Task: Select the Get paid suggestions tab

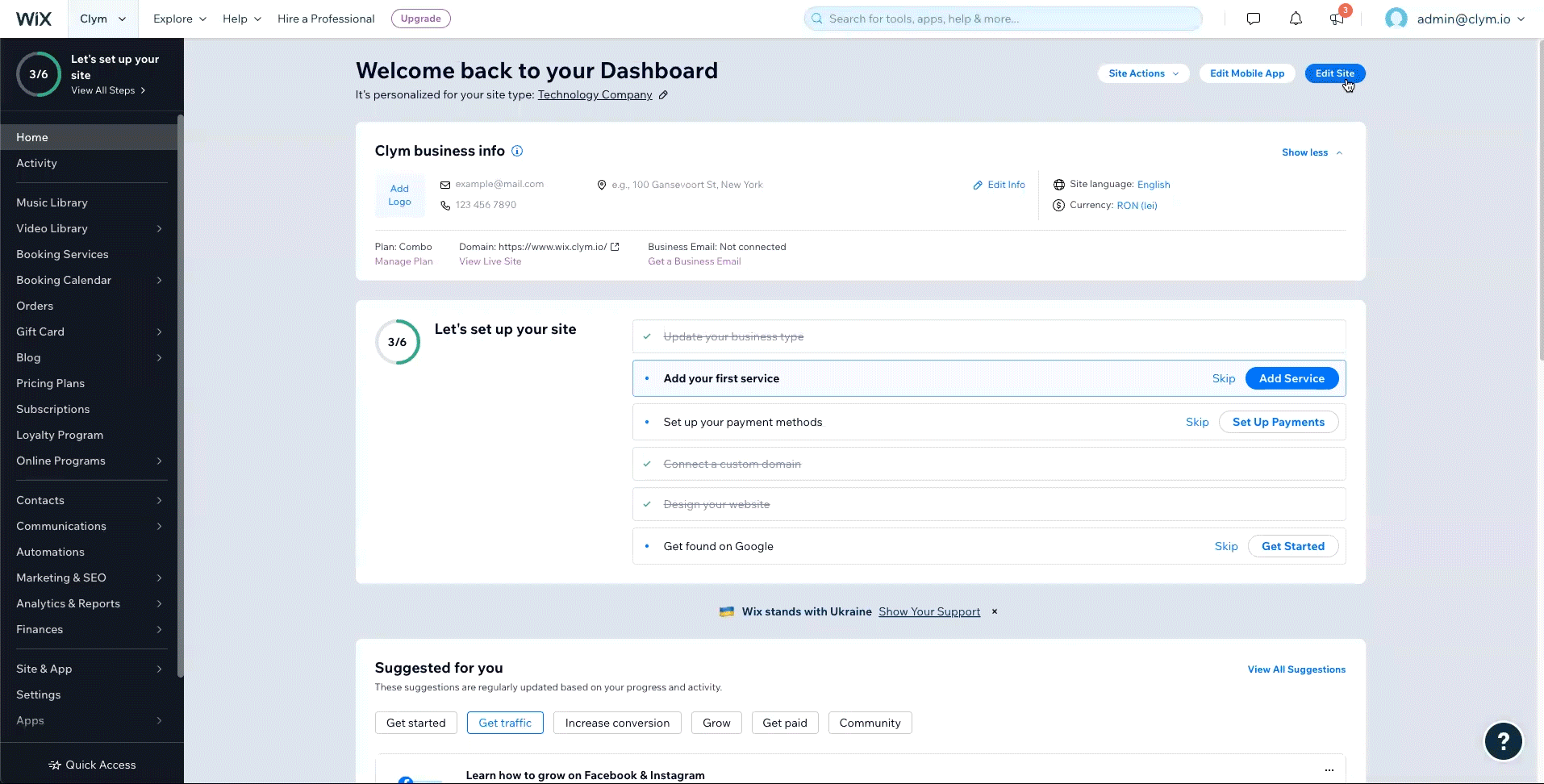Action: coord(785,723)
